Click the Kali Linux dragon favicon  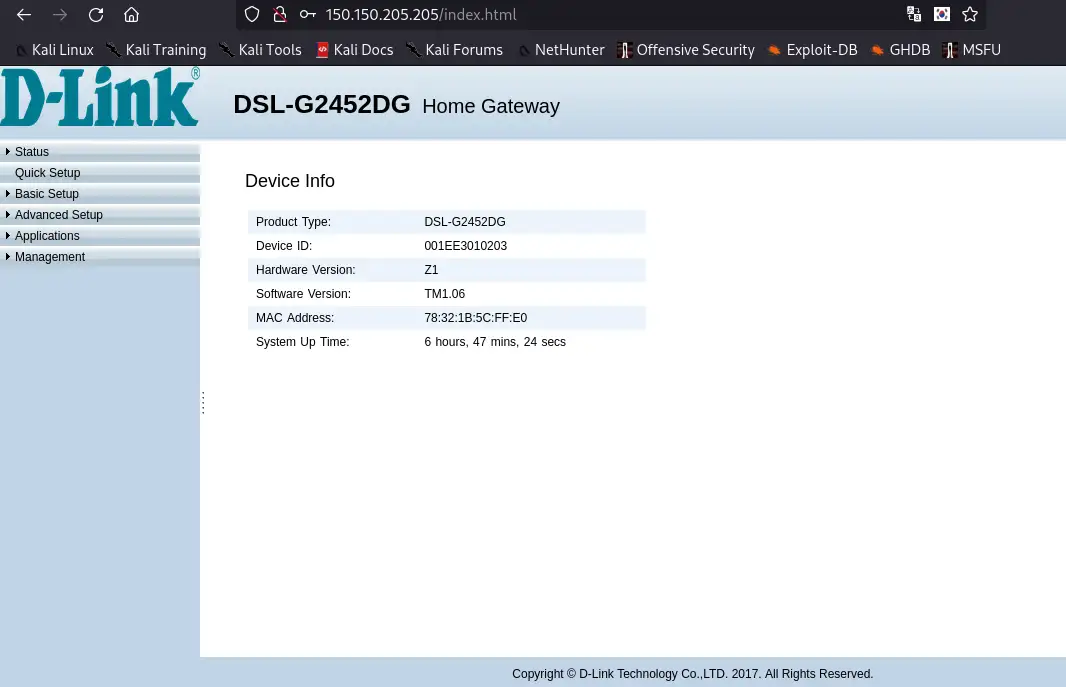tap(21, 50)
